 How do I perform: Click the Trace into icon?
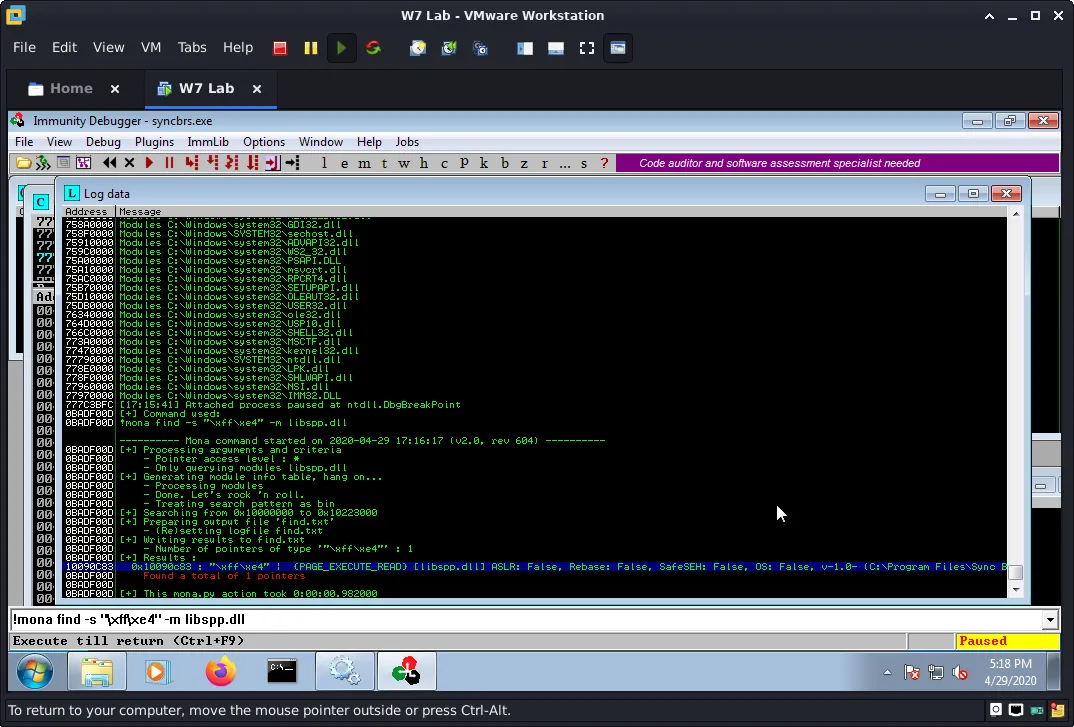pos(232,163)
